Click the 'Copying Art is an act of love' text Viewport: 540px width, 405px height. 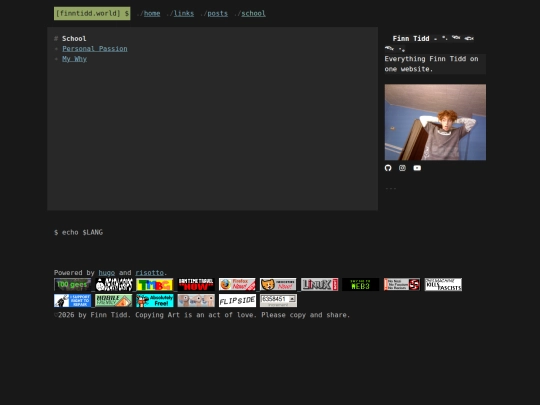coord(196,315)
